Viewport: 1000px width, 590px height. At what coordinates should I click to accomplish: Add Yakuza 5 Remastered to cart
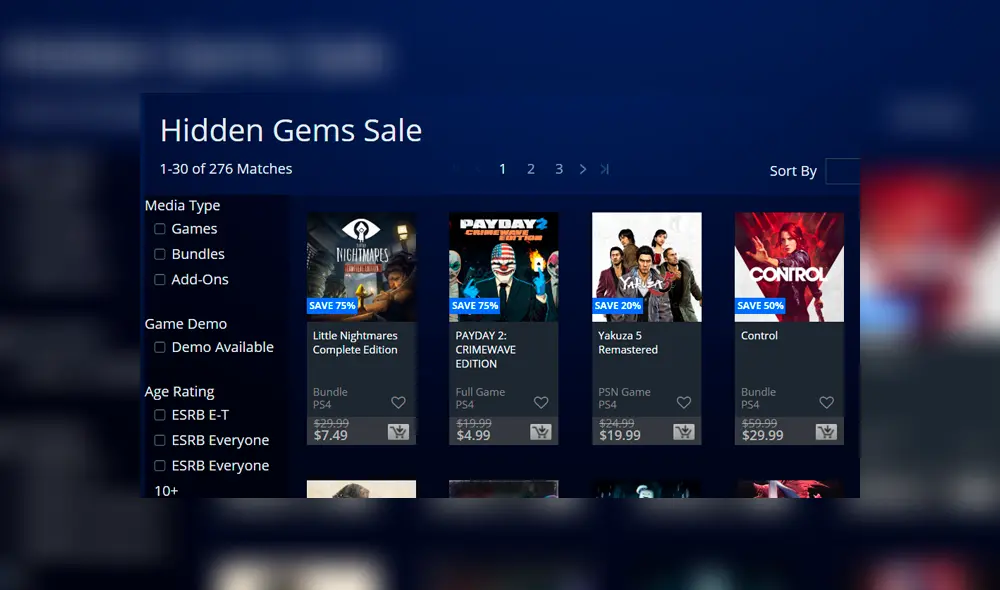coord(683,432)
